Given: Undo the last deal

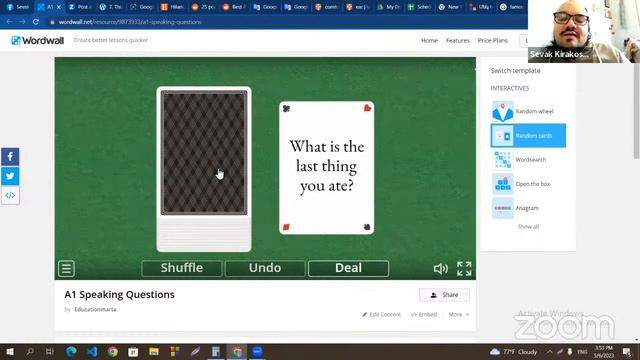Looking at the screenshot, I should [x=265, y=268].
